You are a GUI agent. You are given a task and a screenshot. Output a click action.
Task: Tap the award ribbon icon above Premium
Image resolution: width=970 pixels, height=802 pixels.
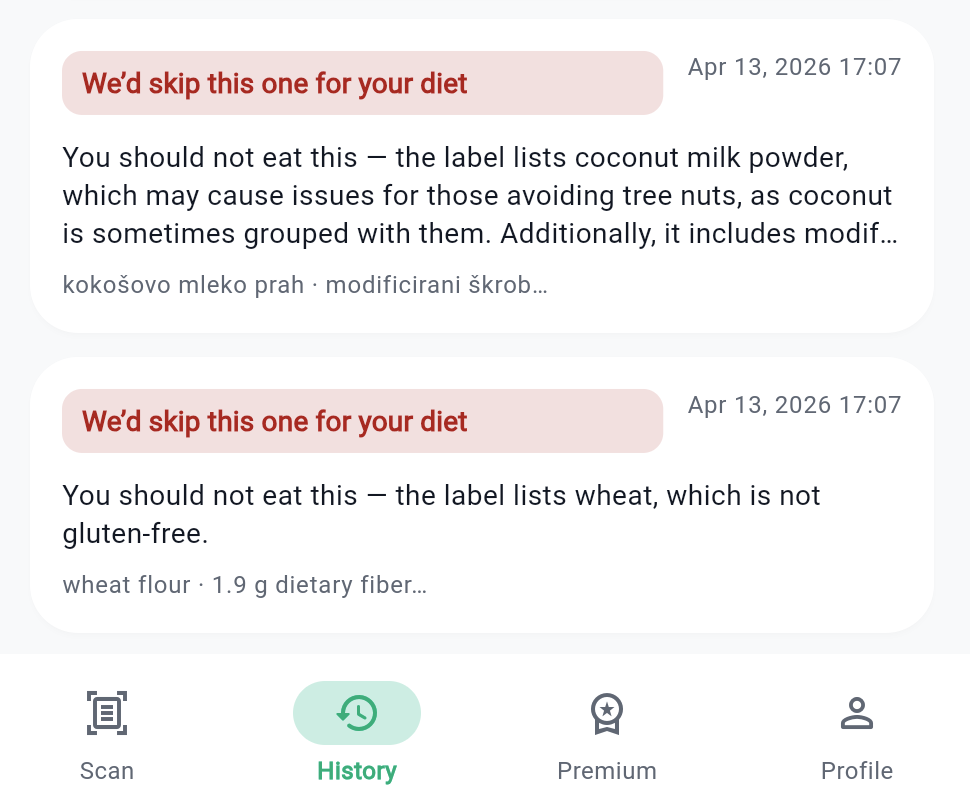607,713
